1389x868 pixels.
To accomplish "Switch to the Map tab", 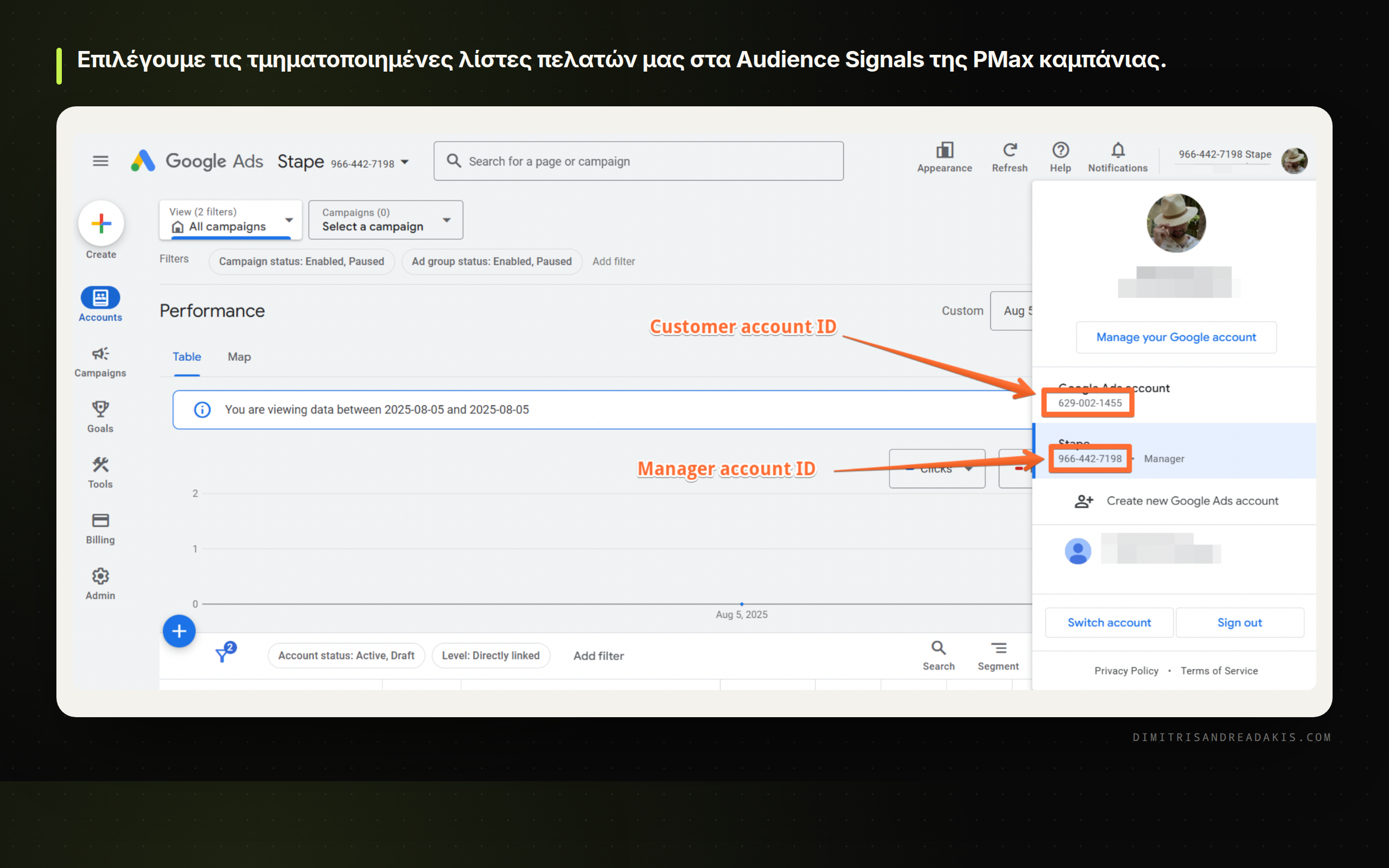I will (x=239, y=357).
